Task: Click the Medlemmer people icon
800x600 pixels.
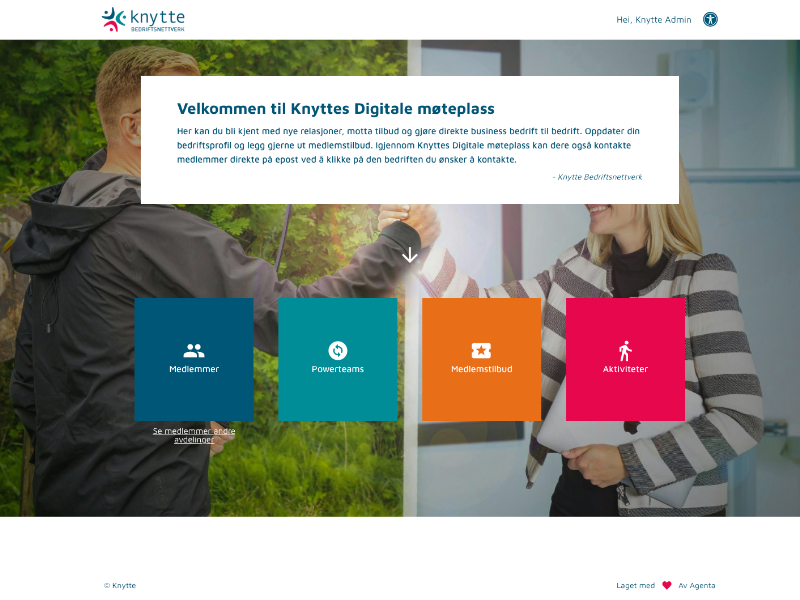Action: click(x=194, y=351)
